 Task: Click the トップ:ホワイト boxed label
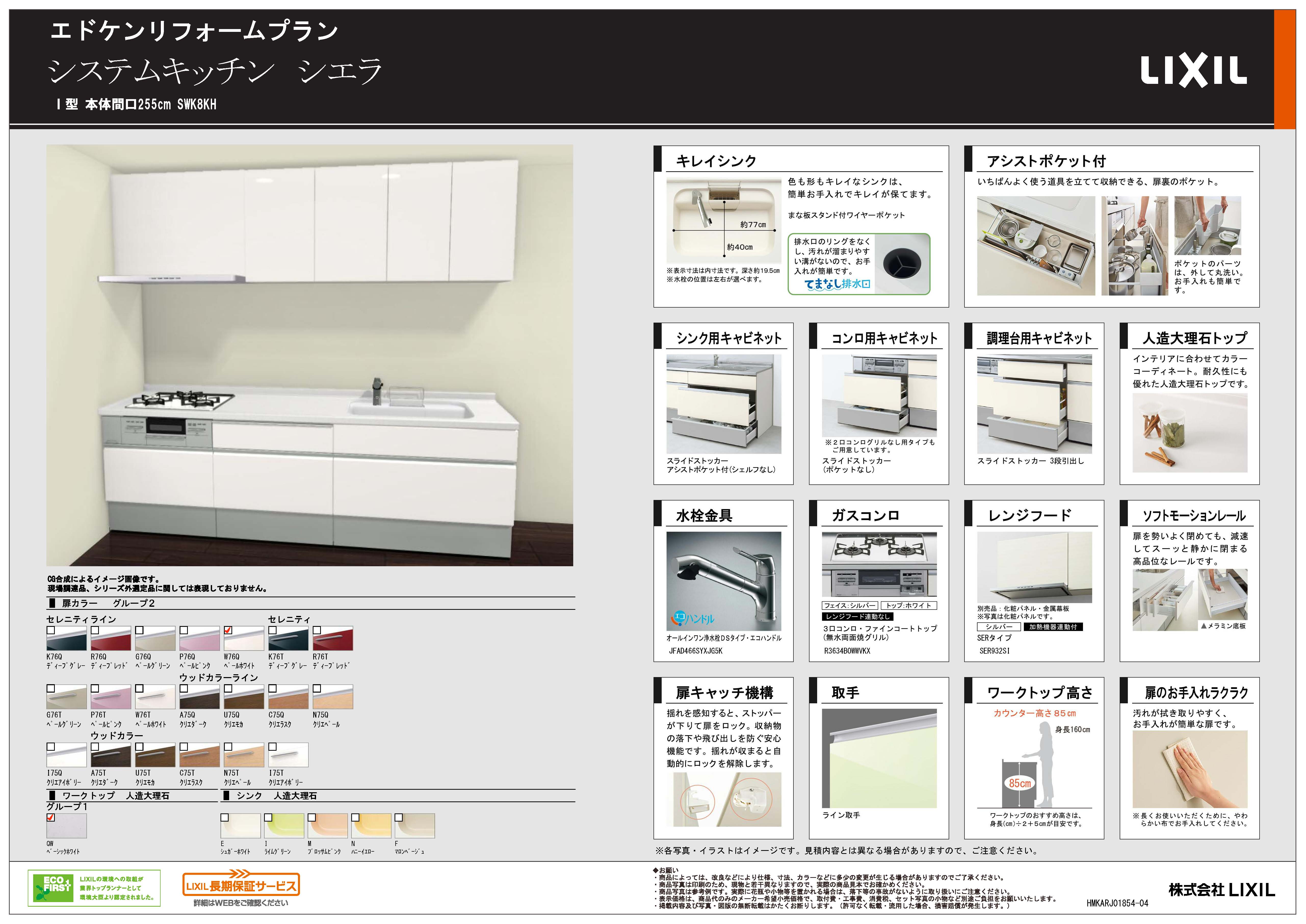tap(909, 606)
